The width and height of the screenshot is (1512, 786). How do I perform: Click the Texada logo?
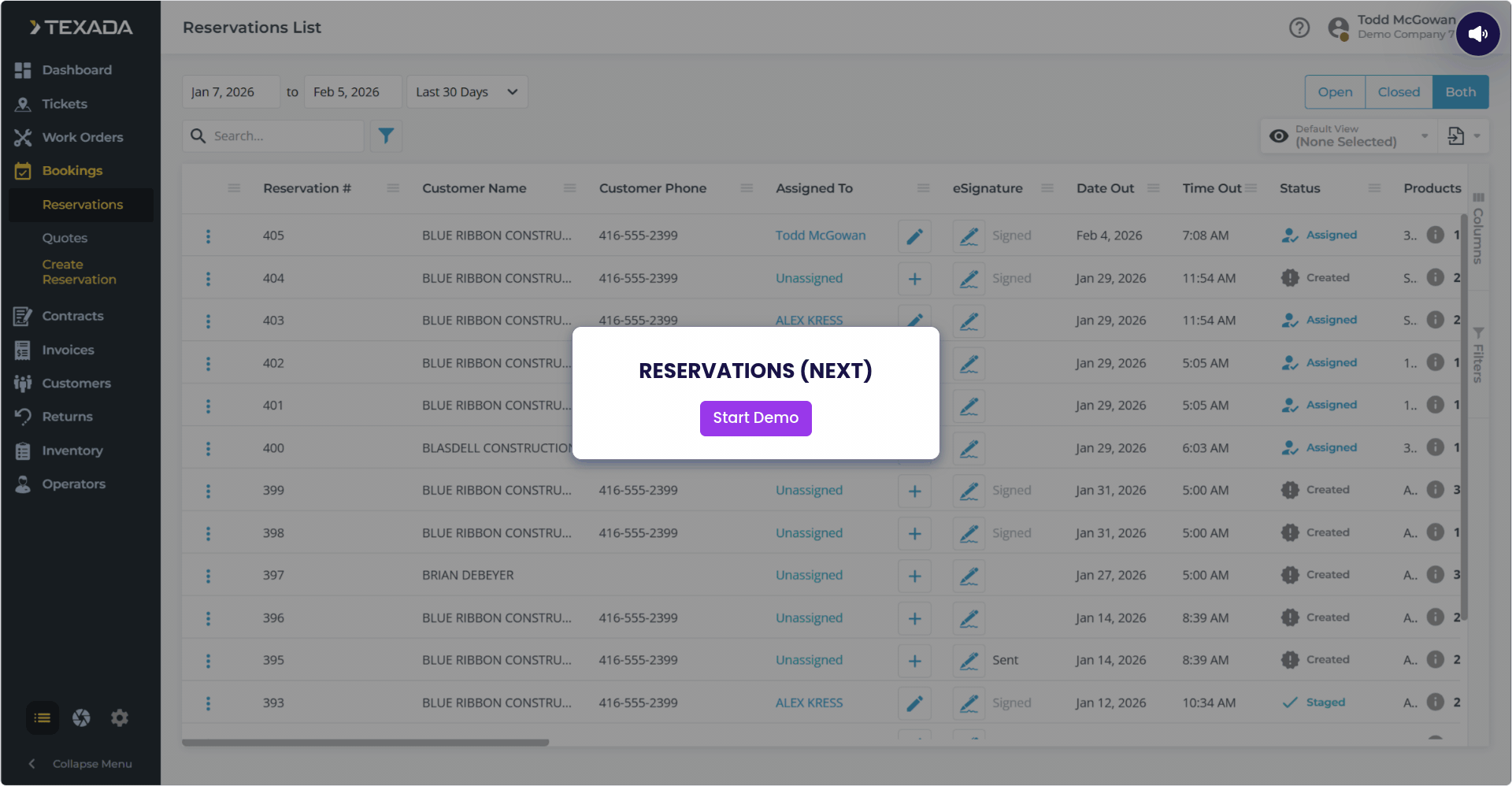pyautogui.click(x=81, y=28)
